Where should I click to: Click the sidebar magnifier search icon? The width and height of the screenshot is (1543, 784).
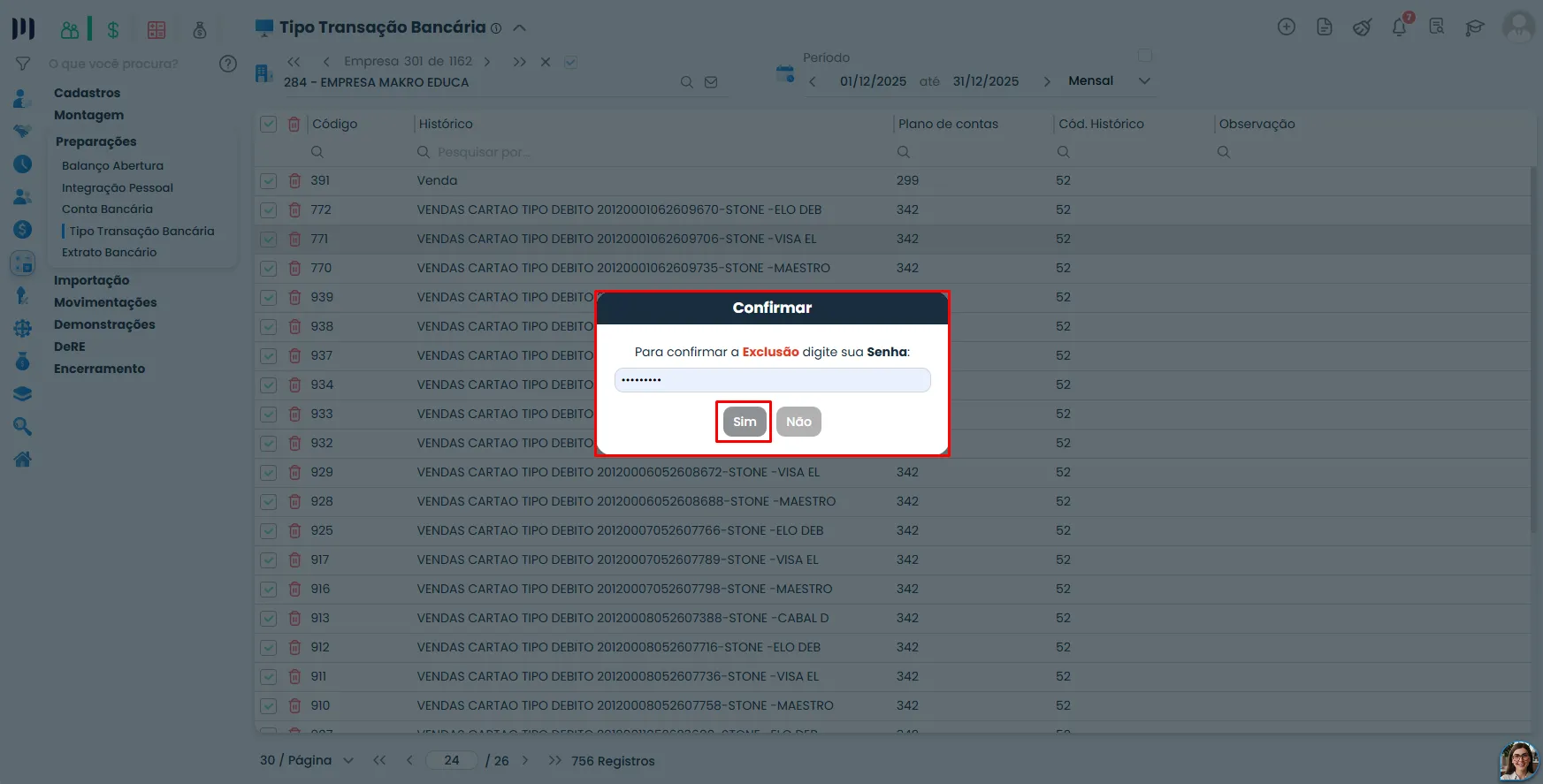pyautogui.click(x=23, y=427)
